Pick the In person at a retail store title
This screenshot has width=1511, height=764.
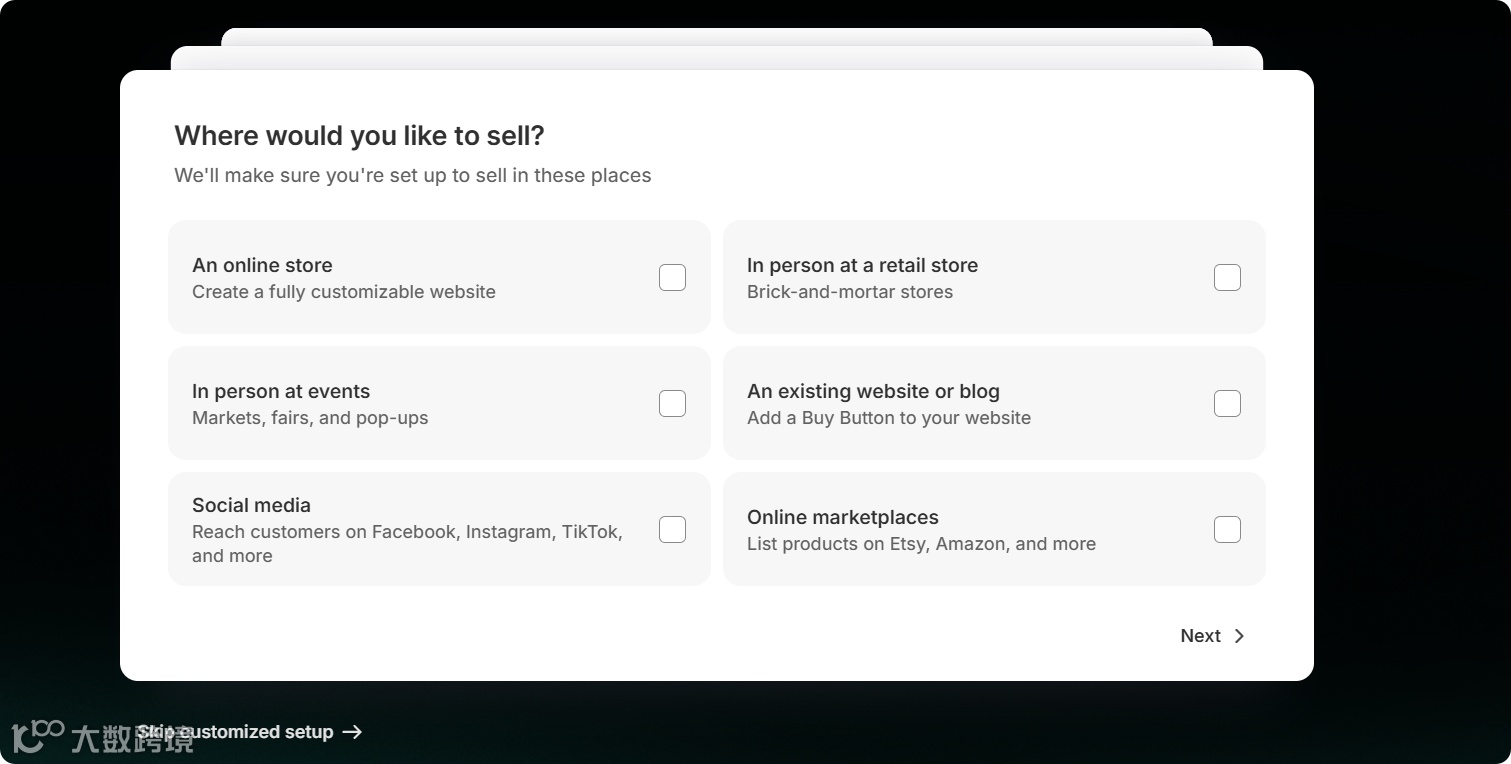(x=862, y=265)
